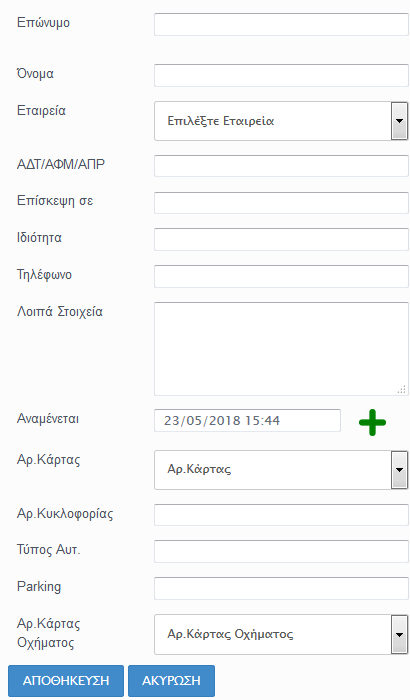The height and width of the screenshot is (700, 410).
Task: Click the Αρ.Κάρτας Οχήματος combo box text
Action: (230, 634)
